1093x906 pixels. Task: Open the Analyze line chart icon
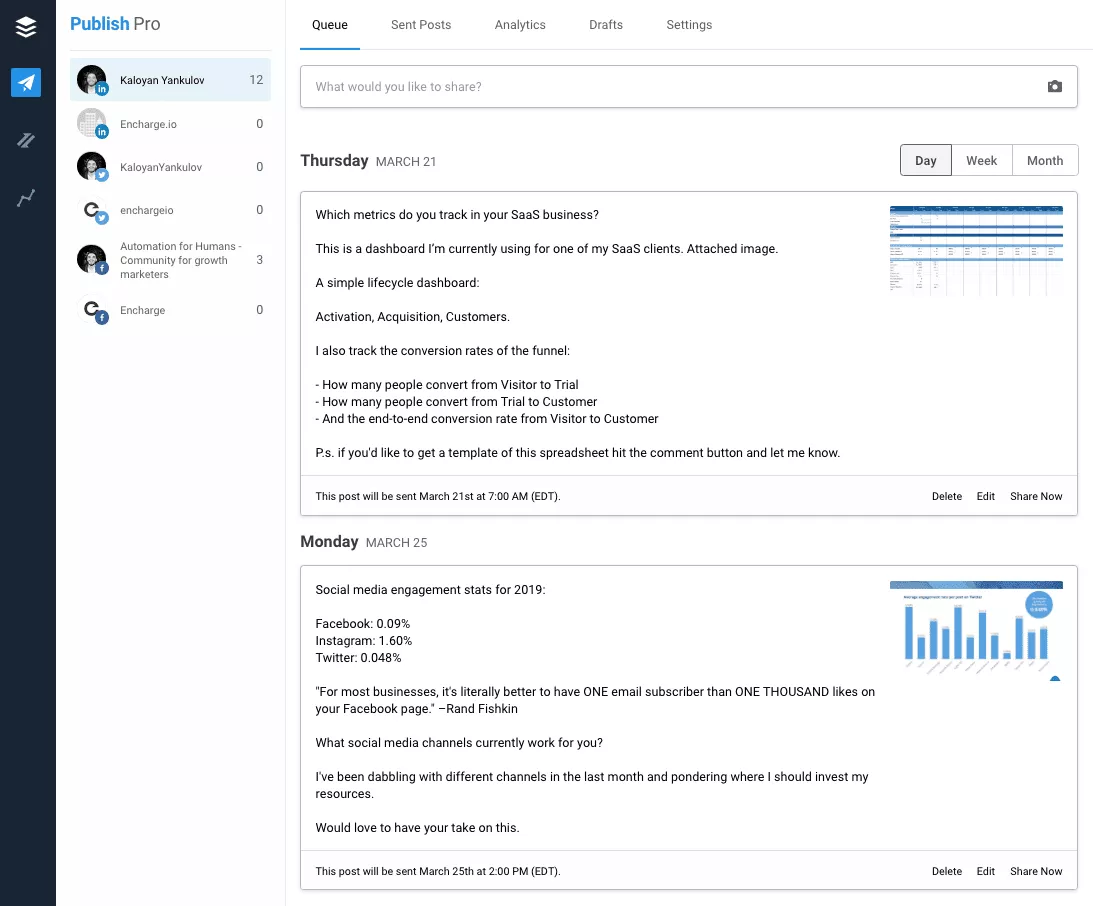pyautogui.click(x=27, y=198)
